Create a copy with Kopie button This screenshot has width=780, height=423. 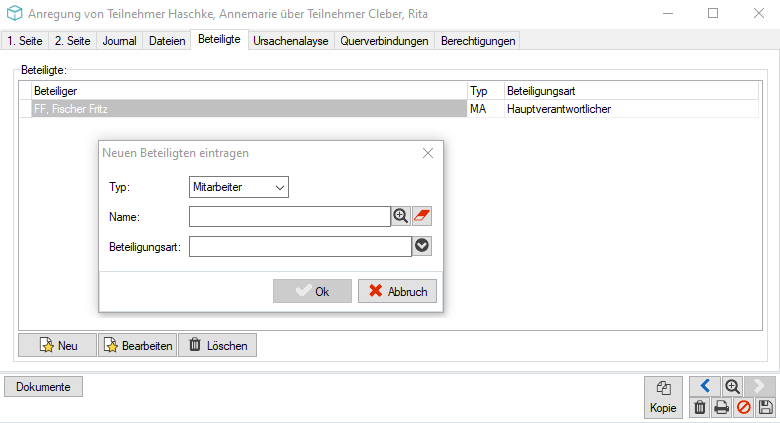coord(663,397)
